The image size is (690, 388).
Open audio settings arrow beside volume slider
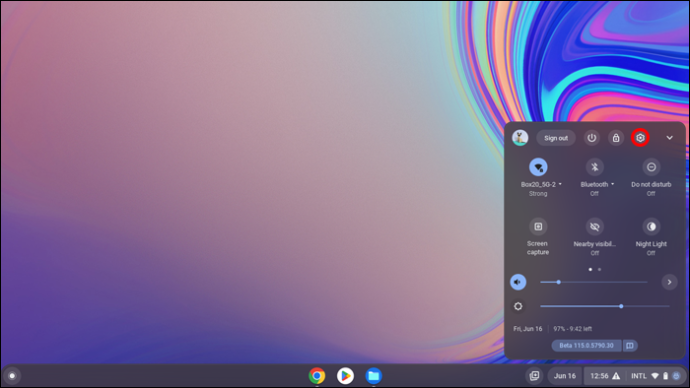tap(669, 282)
